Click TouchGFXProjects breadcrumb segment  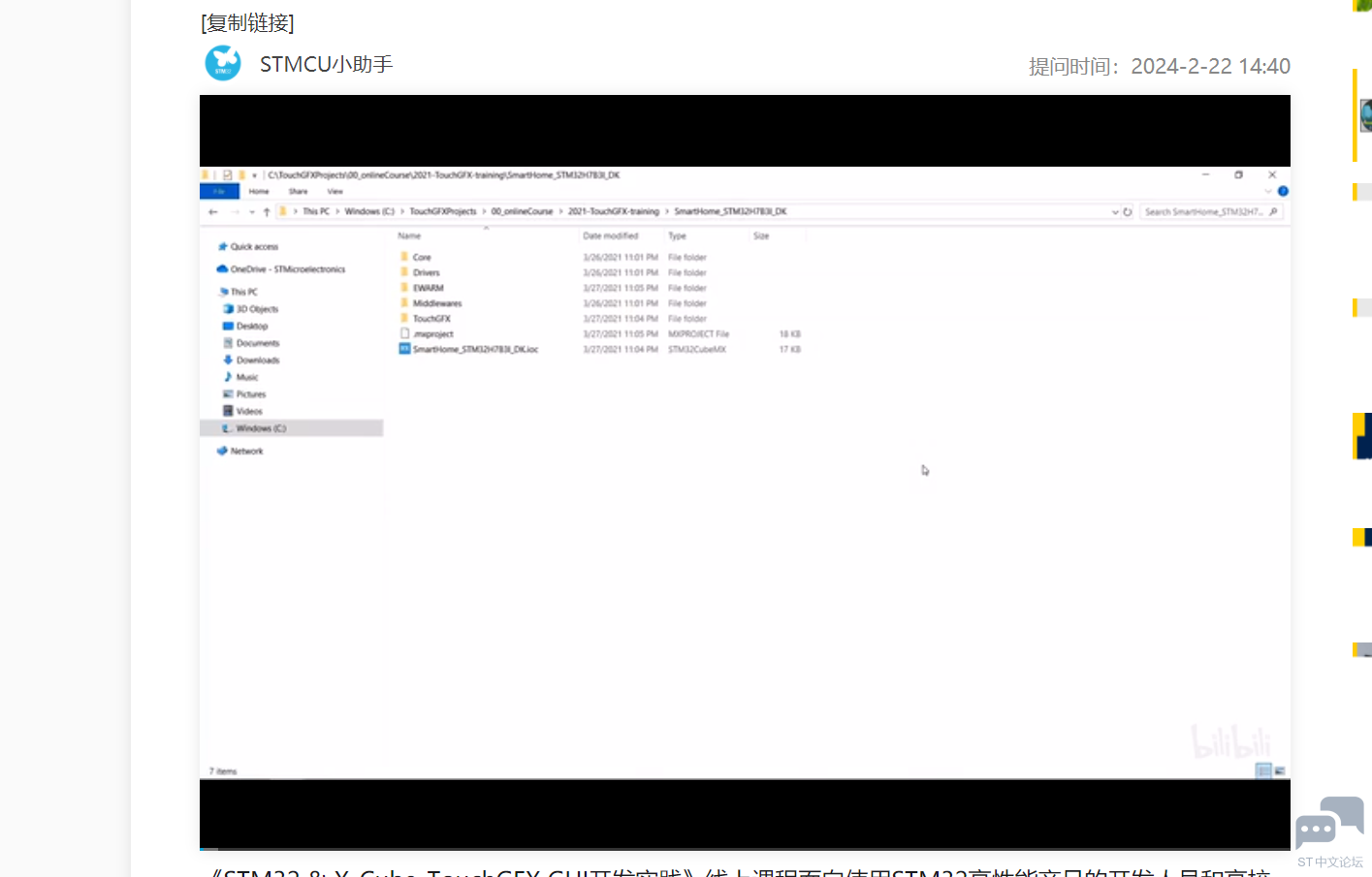[443, 211]
